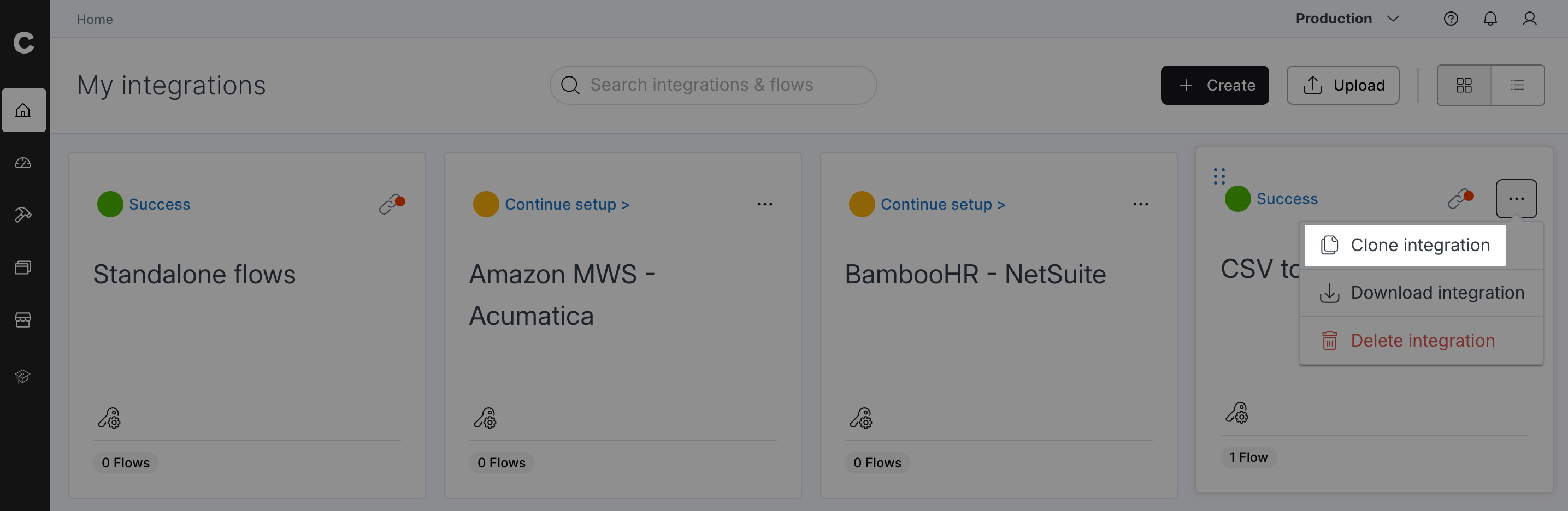Select Clone integration menu item
The width and height of the screenshot is (1568, 511).
coord(1405,245)
